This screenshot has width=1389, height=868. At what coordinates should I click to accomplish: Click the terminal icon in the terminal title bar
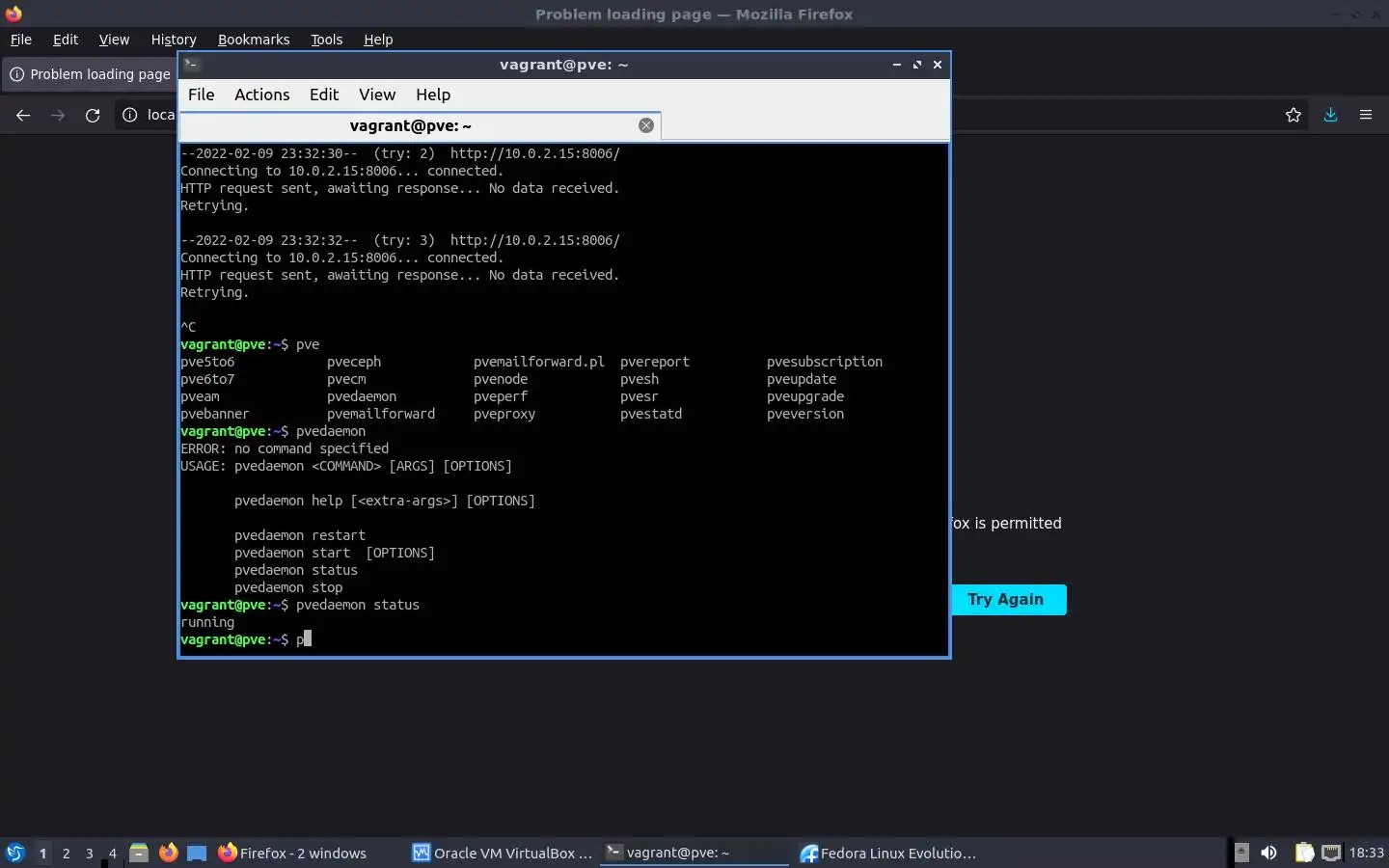pyautogui.click(x=191, y=65)
